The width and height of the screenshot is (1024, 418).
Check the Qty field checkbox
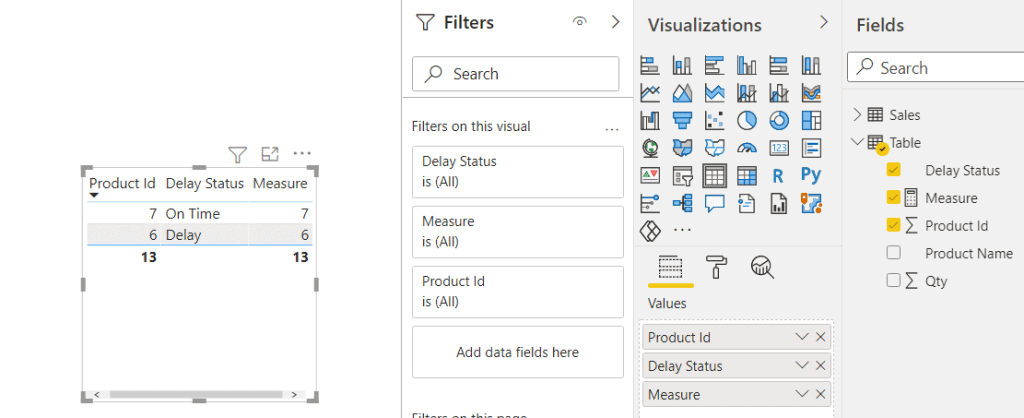(893, 281)
